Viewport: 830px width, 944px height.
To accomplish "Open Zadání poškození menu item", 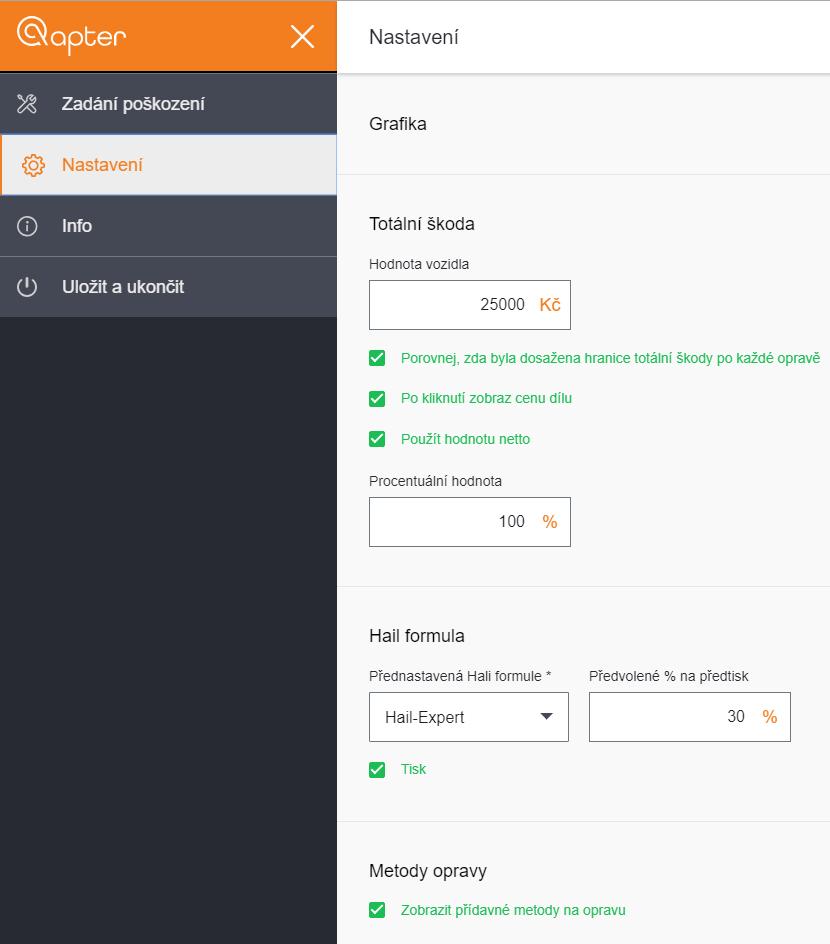I will click(169, 104).
